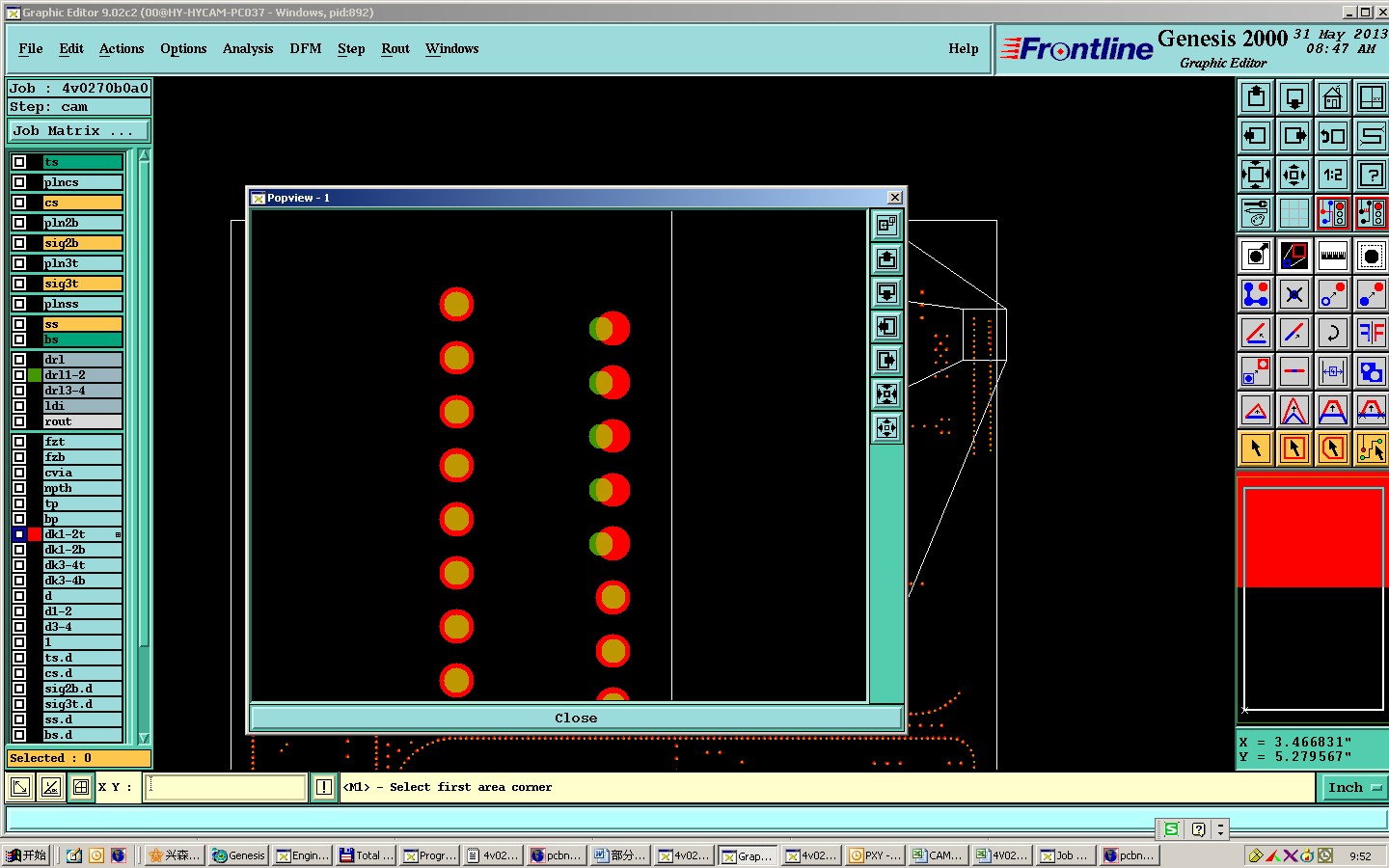This screenshot has width=1389, height=868.
Task: Select layer name pln2b in list
Action: coord(83,223)
